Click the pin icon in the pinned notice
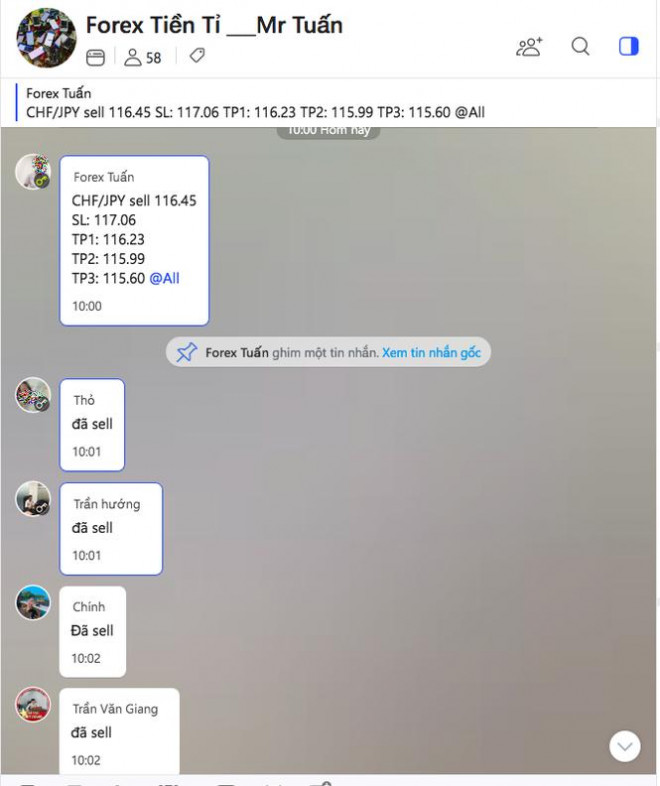This screenshot has width=660, height=786. tap(186, 352)
